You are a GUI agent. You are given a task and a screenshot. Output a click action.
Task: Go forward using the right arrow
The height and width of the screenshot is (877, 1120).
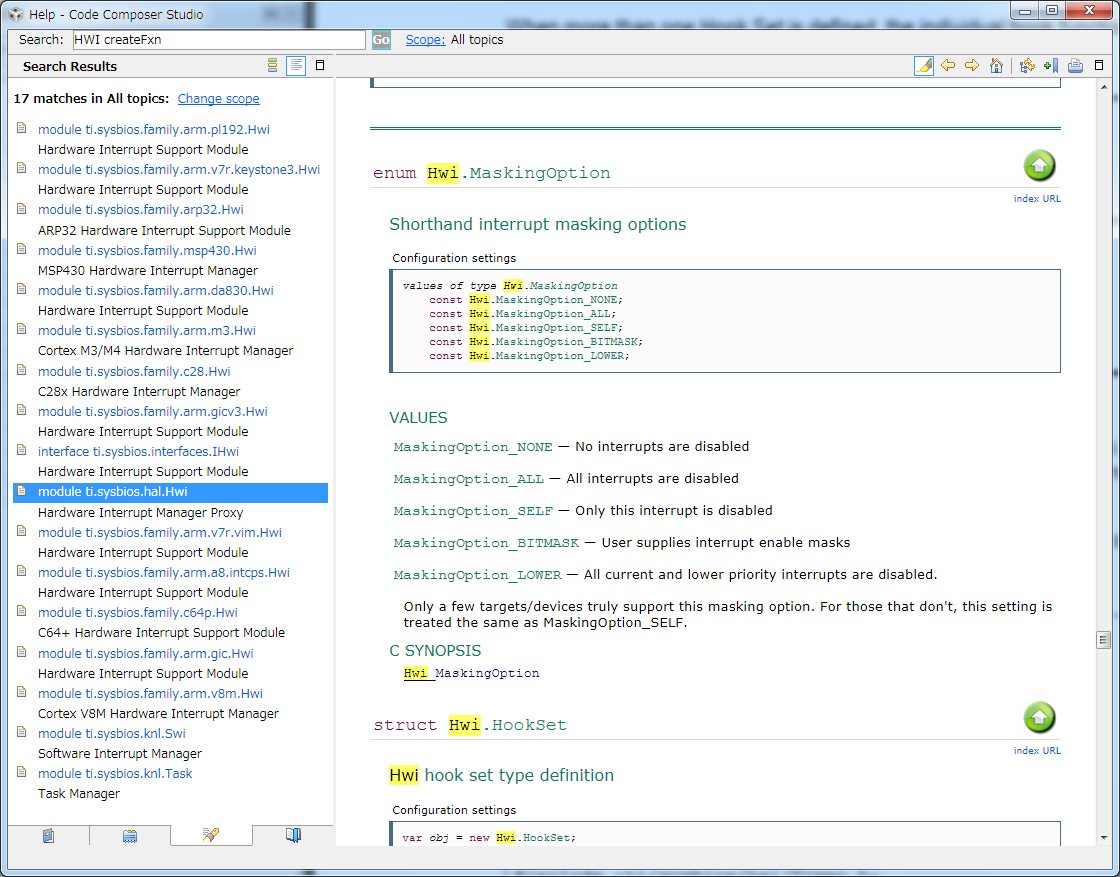[x=971, y=66]
